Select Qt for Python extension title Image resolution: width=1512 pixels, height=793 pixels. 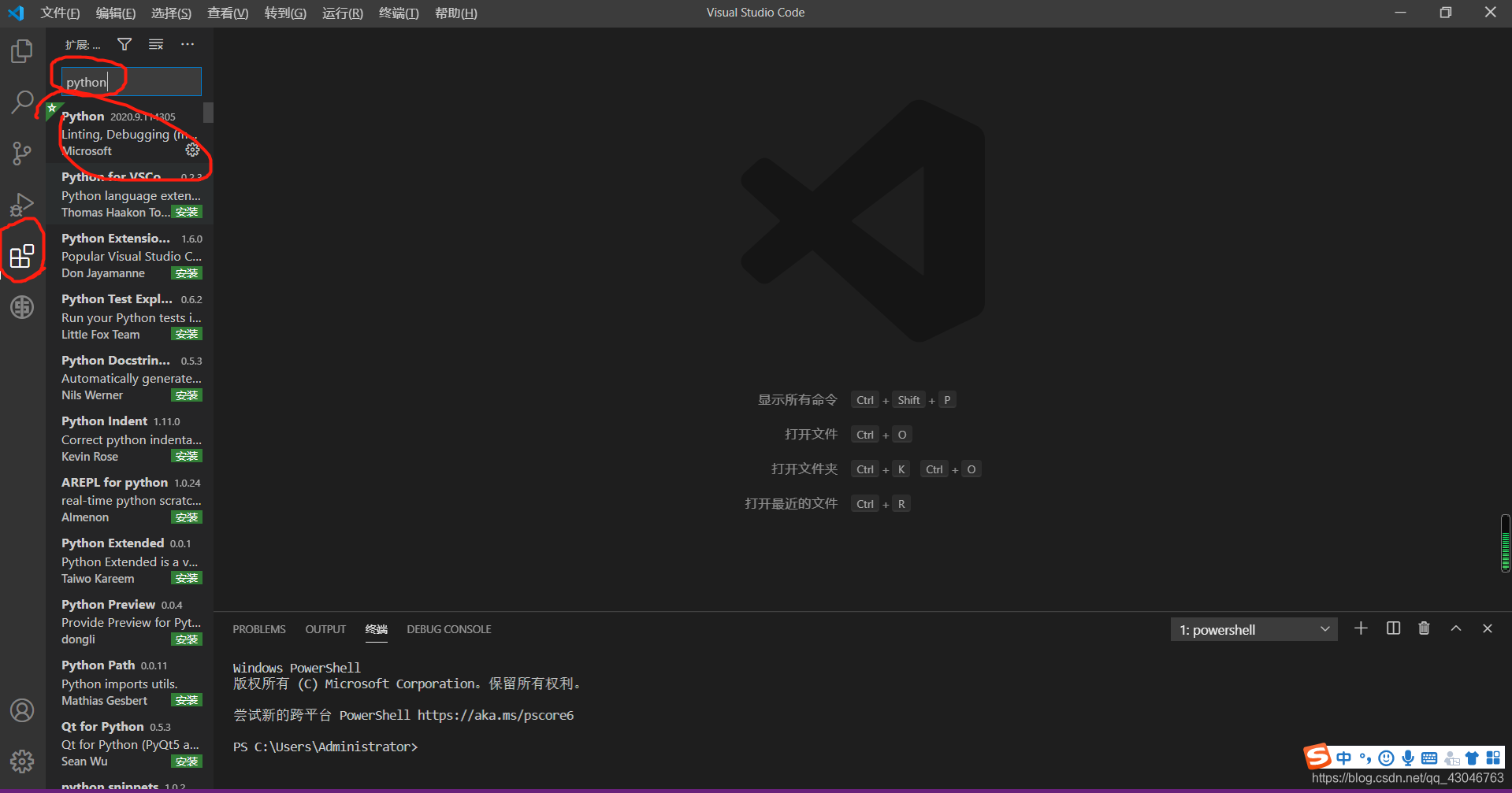coord(102,726)
